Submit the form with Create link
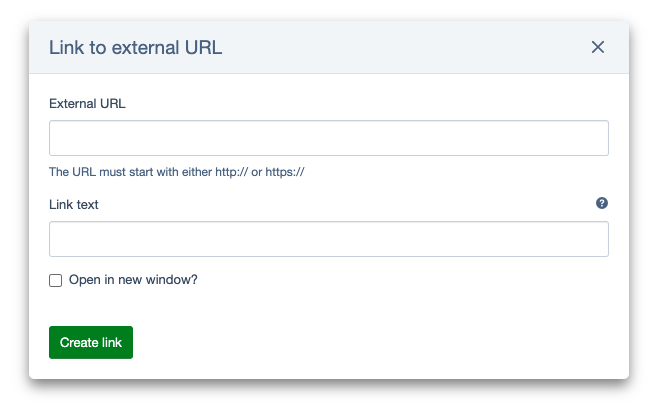 (x=91, y=342)
